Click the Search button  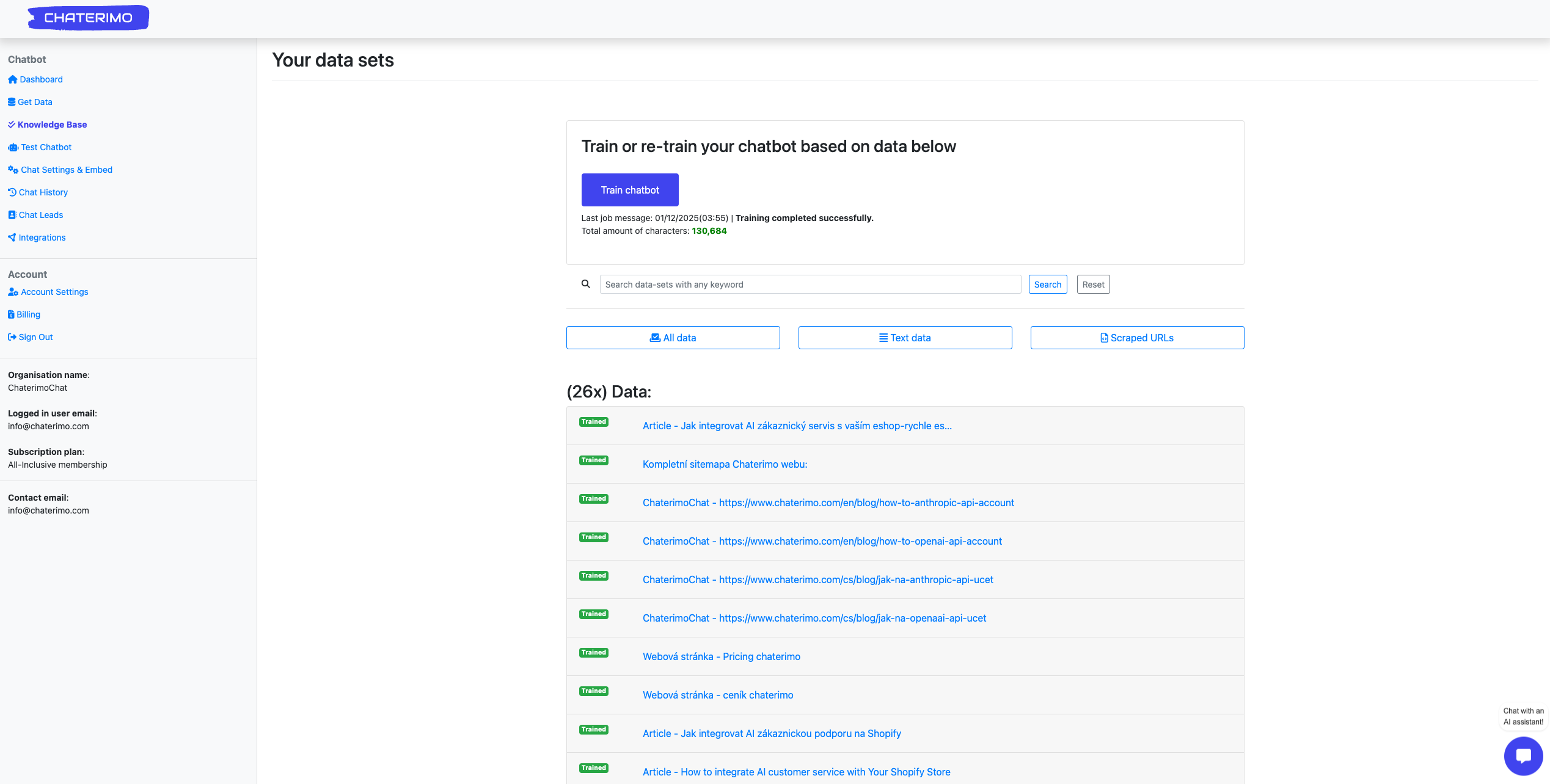(x=1047, y=285)
